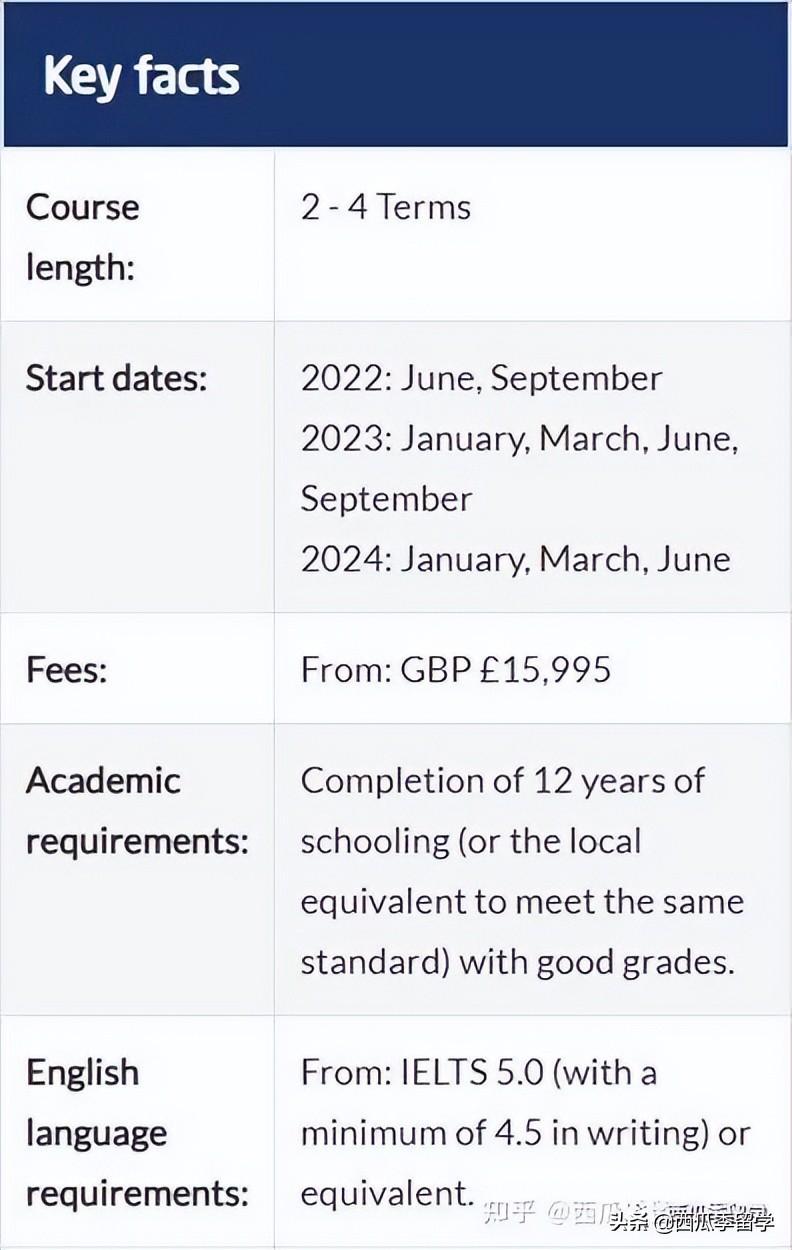Image resolution: width=792 pixels, height=1250 pixels.
Task: Click the "2 - 4 Terms" value
Action: tap(385, 208)
